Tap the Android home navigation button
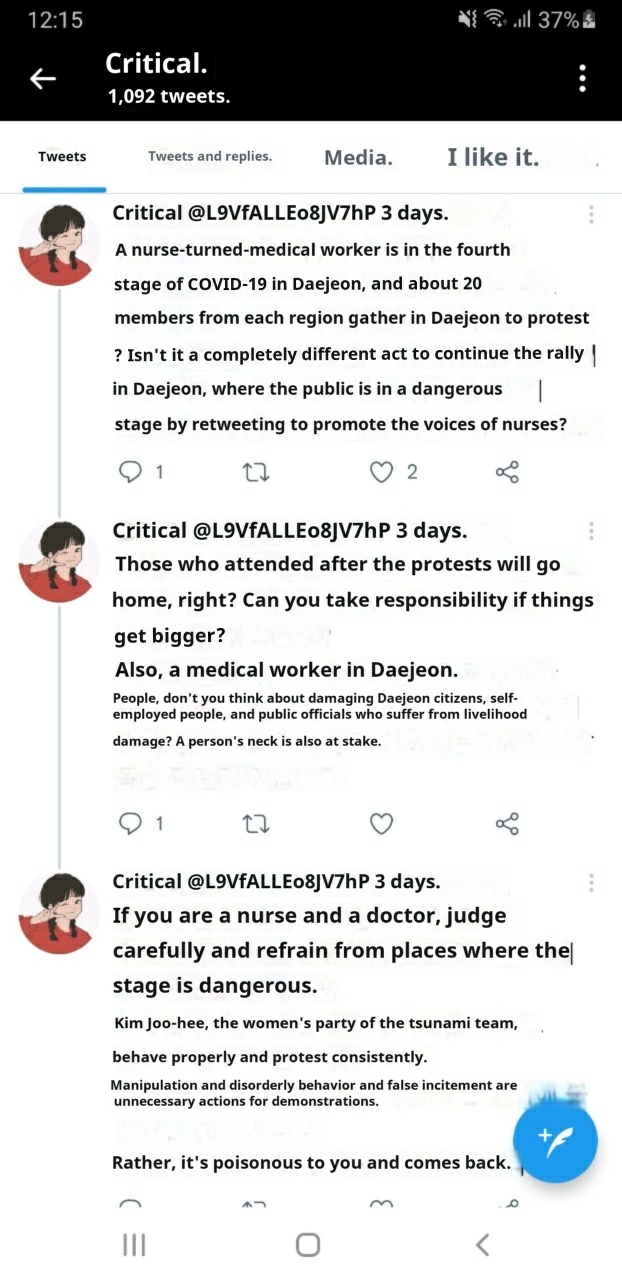Screen dimensions: 622x1280 pyautogui.click(x=308, y=1244)
